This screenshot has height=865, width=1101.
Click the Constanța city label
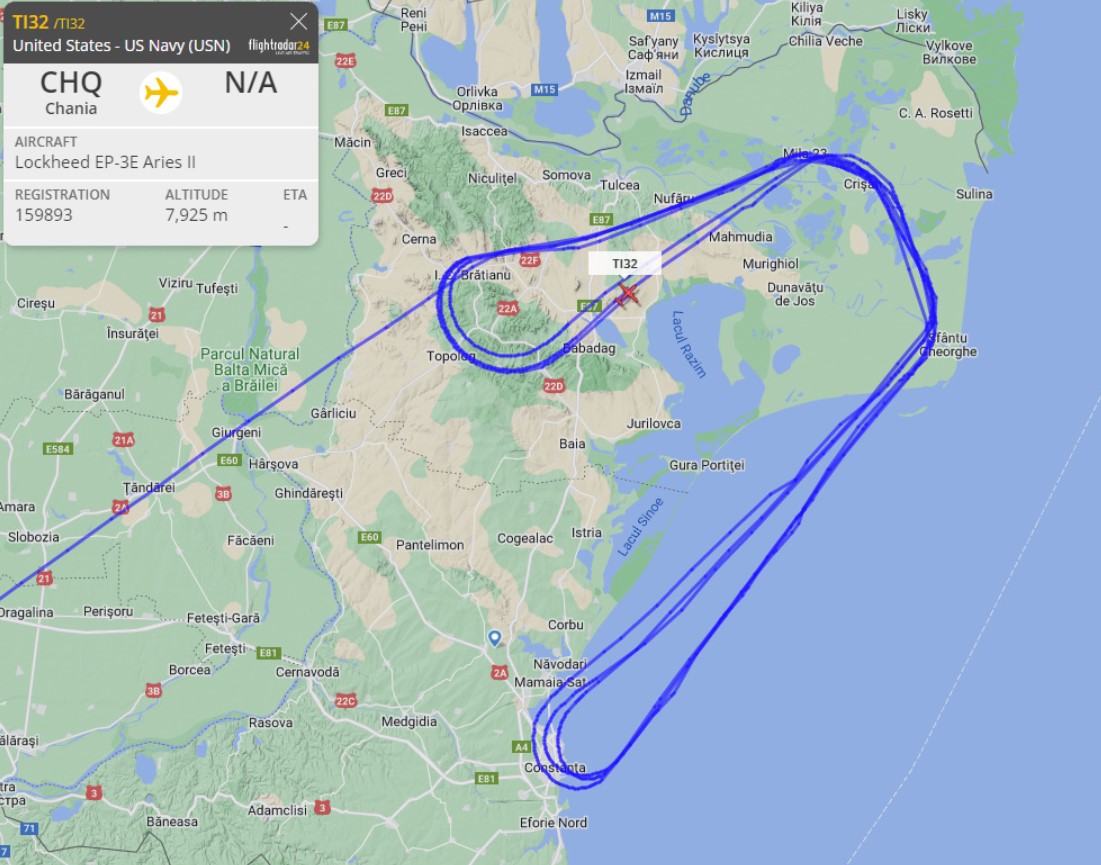(x=555, y=767)
